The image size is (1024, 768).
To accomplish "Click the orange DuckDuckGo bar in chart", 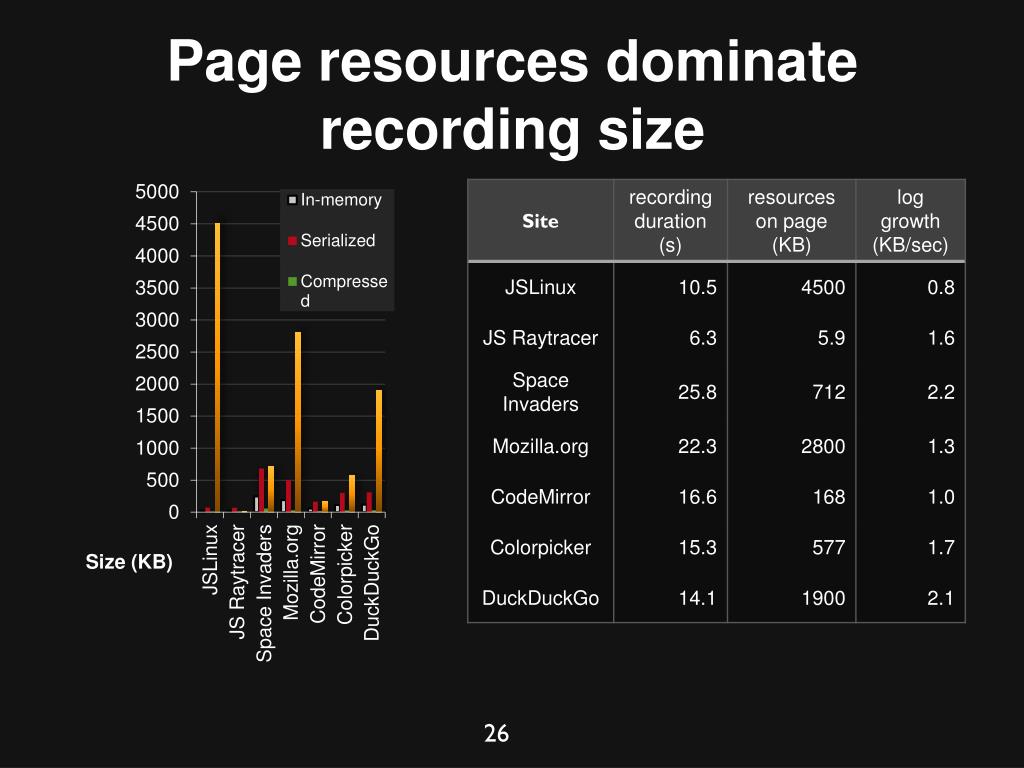I will 379,451.
